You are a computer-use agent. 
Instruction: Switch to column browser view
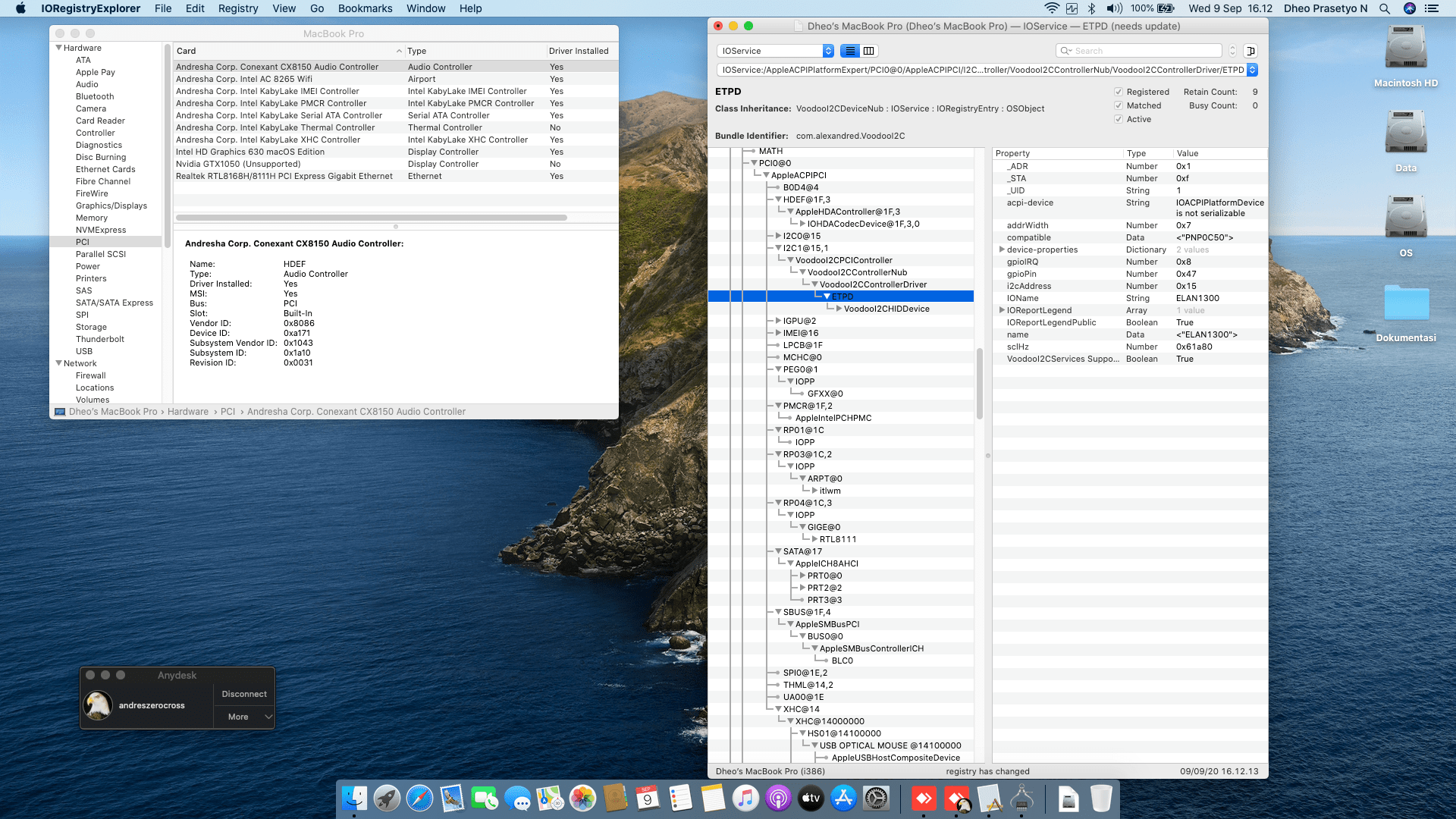point(869,51)
